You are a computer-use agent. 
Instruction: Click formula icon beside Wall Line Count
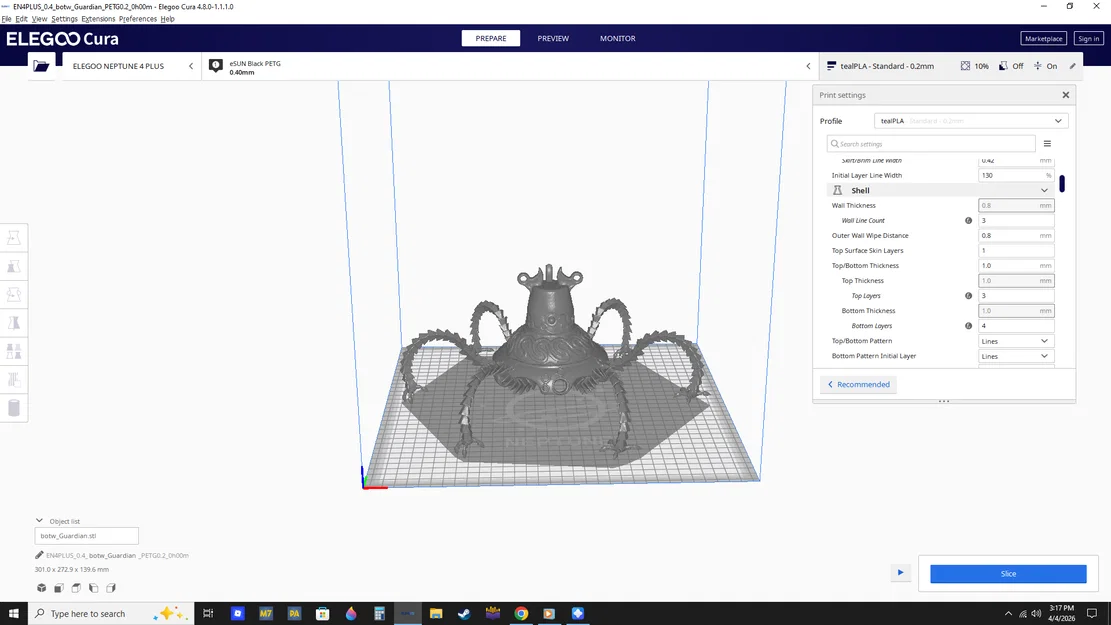tap(969, 220)
